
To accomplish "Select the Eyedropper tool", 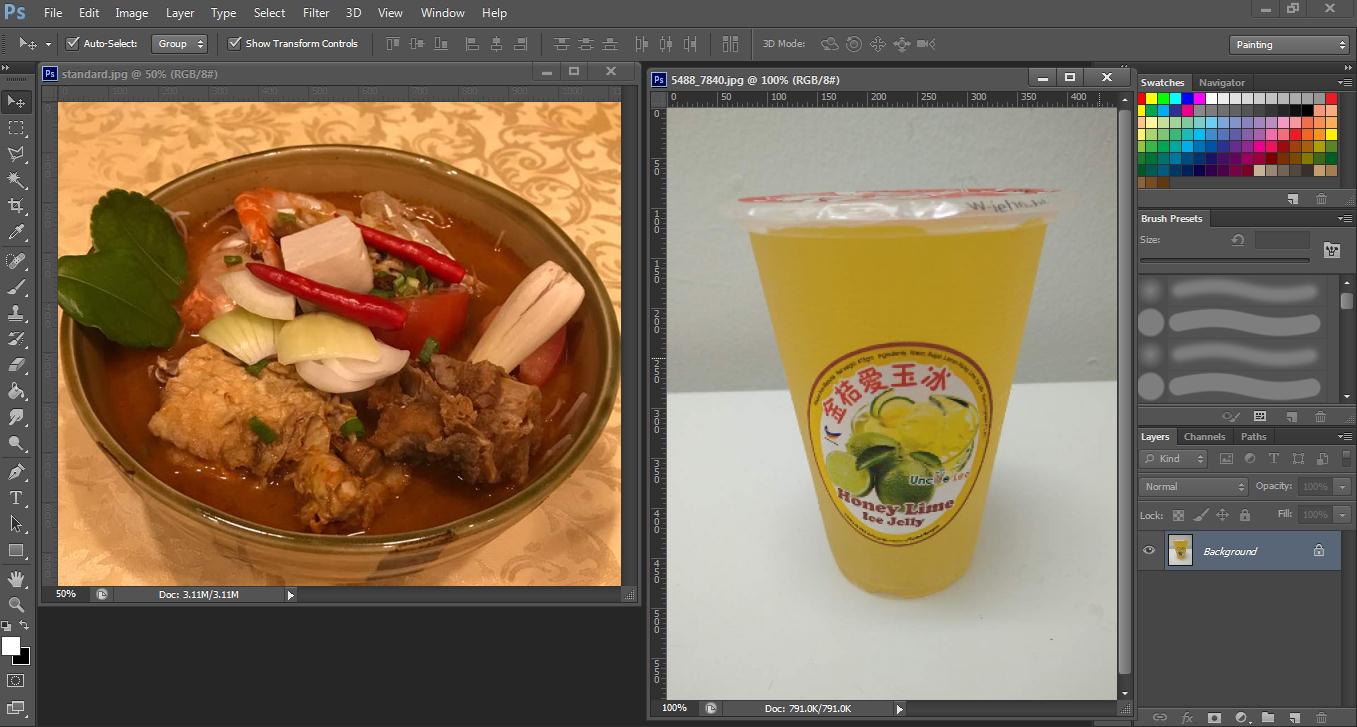I will [x=16, y=232].
